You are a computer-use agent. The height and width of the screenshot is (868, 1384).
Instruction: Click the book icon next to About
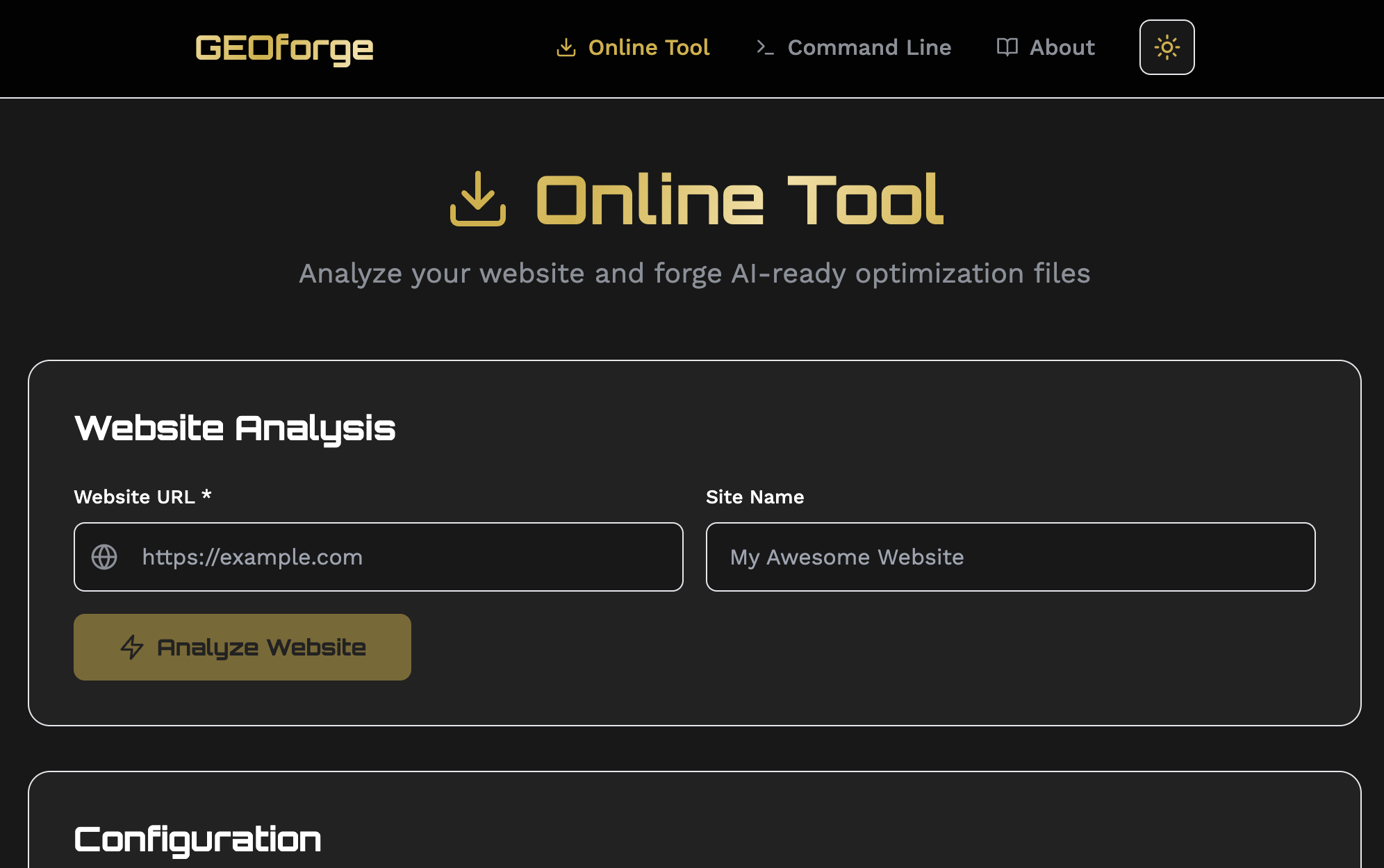pyautogui.click(x=1007, y=47)
